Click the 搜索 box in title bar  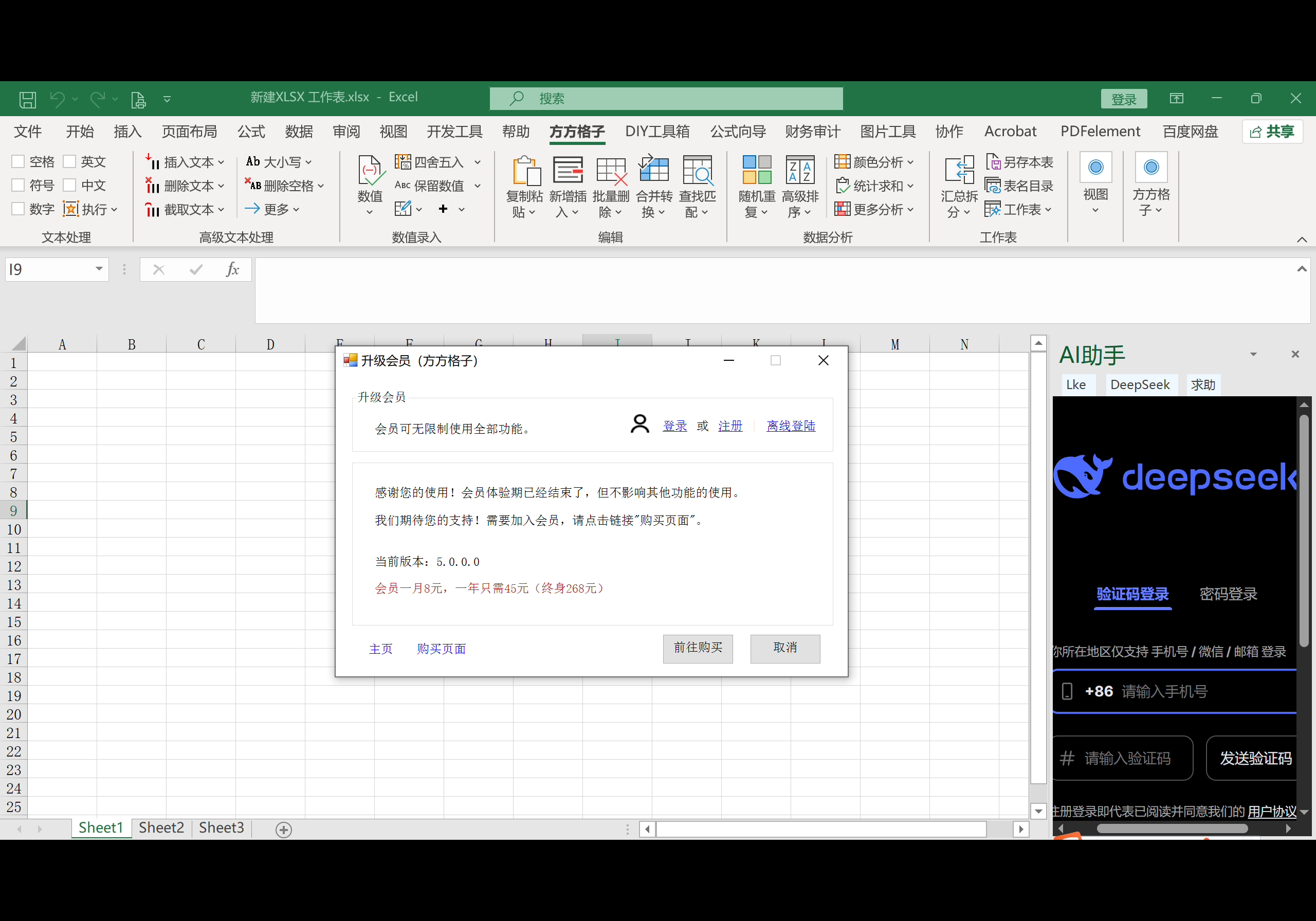tap(666, 99)
